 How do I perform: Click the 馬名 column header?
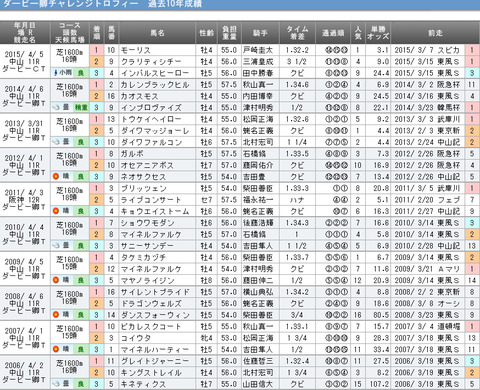click(157, 33)
